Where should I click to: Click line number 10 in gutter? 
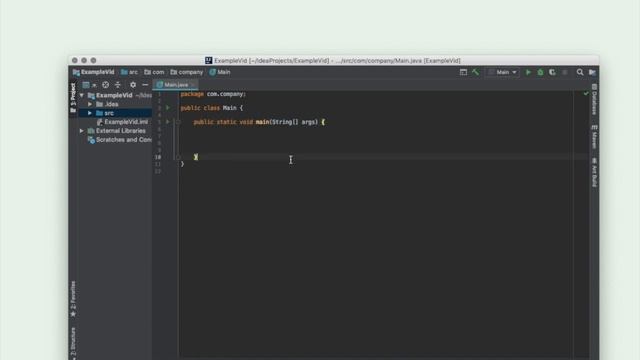point(158,157)
